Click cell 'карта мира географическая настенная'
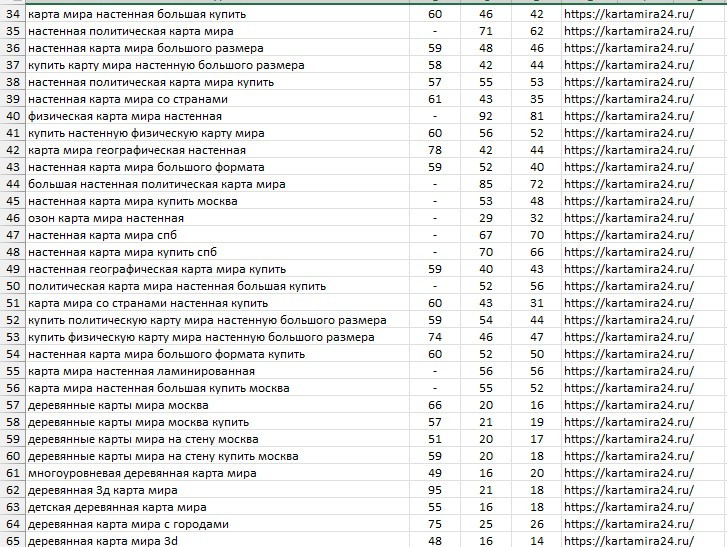727x547 pixels. click(x=217, y=150)
